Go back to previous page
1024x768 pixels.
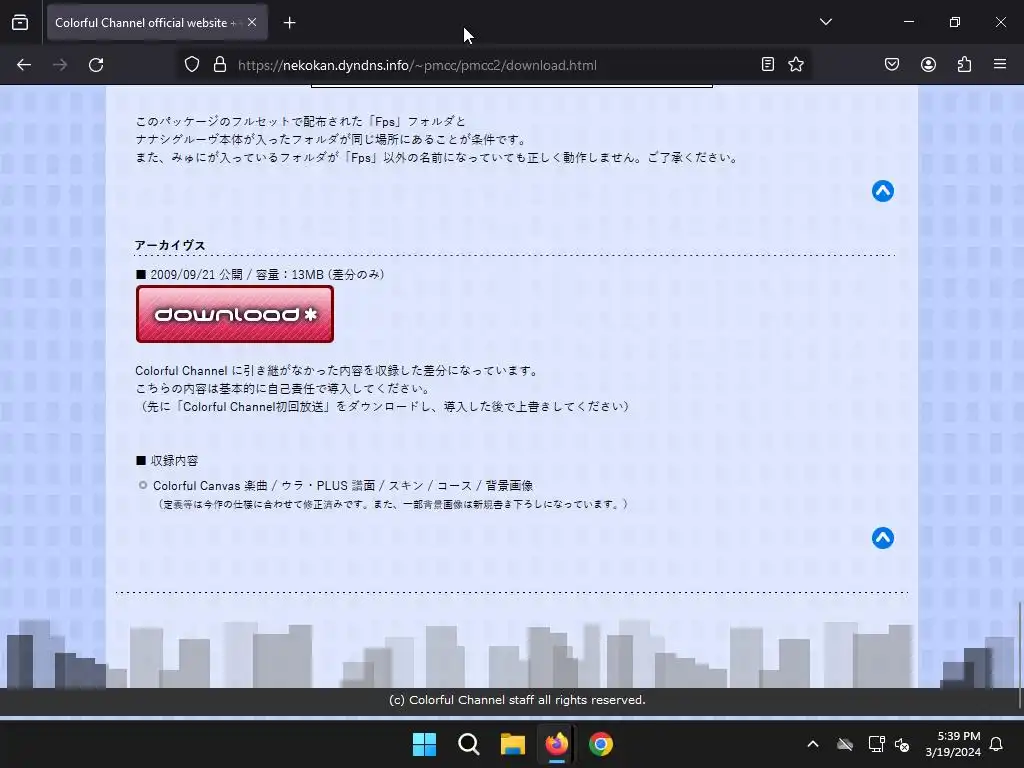point(24,65)
